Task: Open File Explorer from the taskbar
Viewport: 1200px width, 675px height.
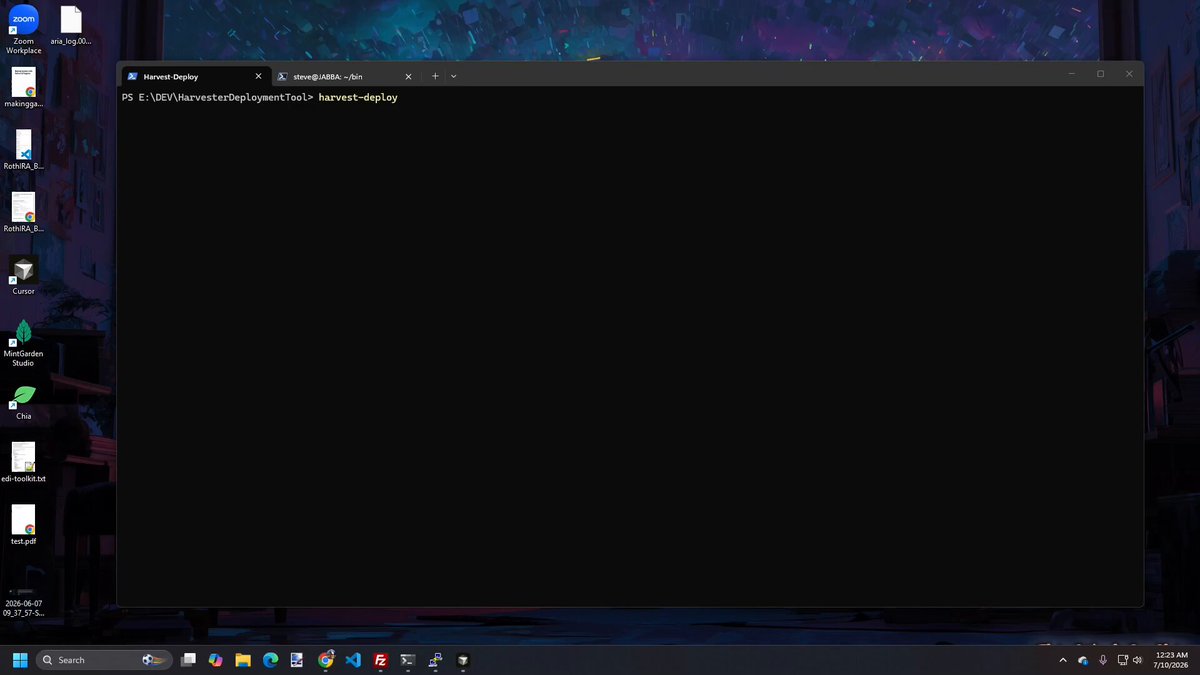Action: tap(242, 660)
